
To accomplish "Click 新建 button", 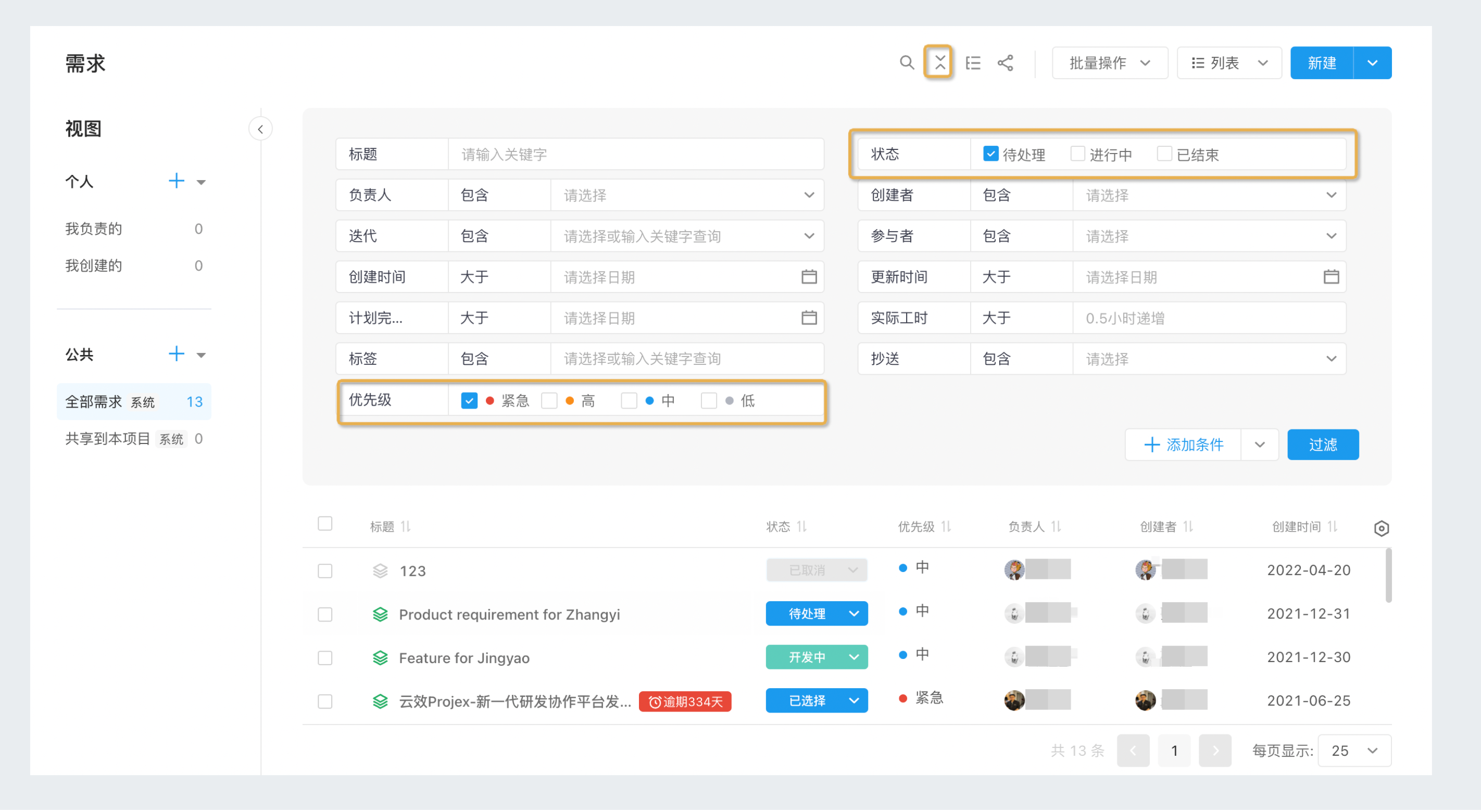I will click(1322, 62).
